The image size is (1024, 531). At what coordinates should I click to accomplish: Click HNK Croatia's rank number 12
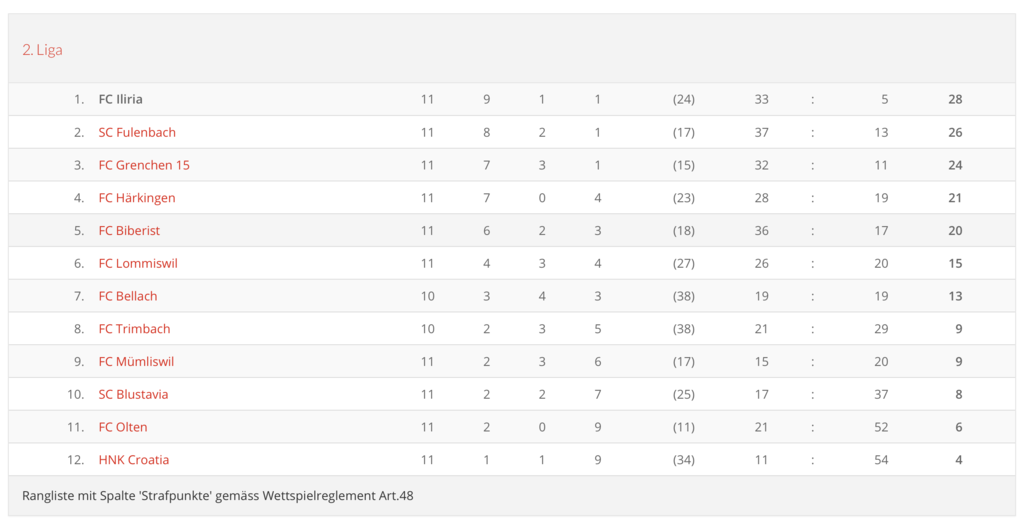pos(75,460)
